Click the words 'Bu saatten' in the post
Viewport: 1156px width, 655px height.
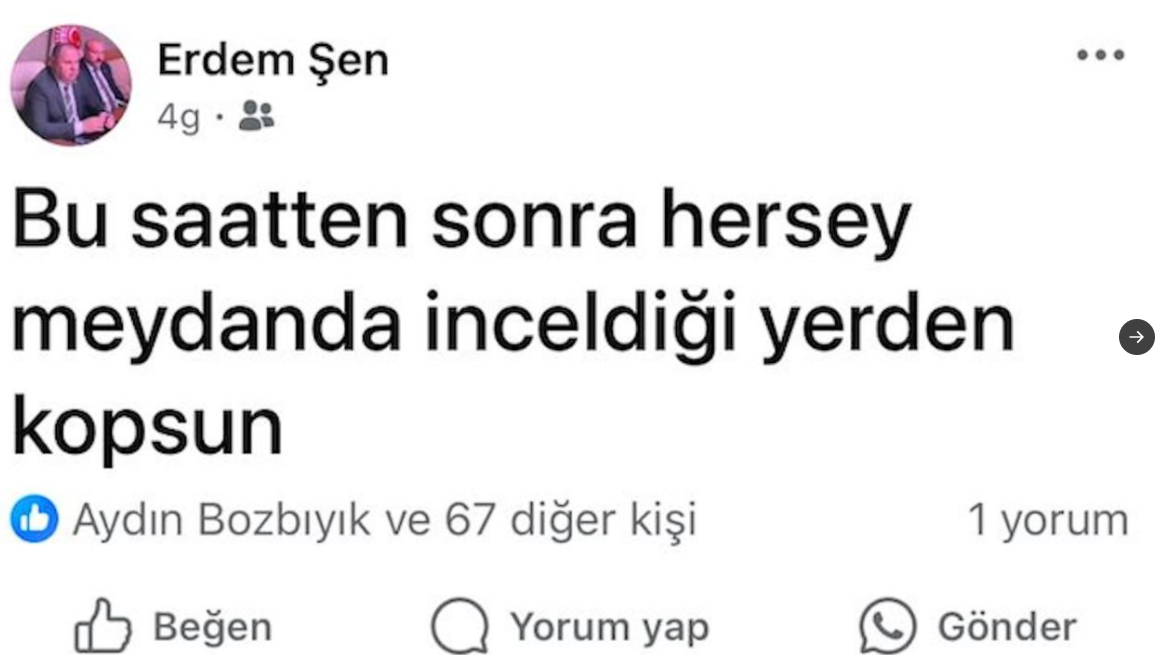(x=210, y=220)
